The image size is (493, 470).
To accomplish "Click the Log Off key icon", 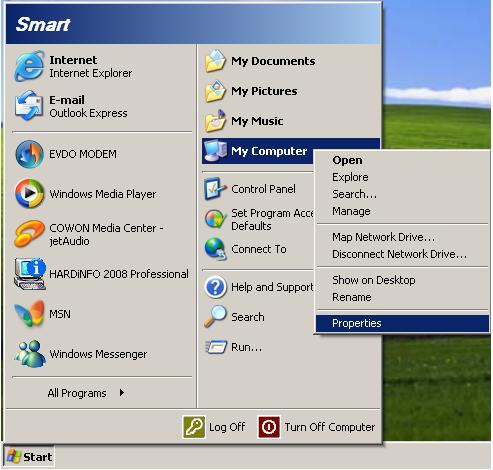I will click(194, 427).
